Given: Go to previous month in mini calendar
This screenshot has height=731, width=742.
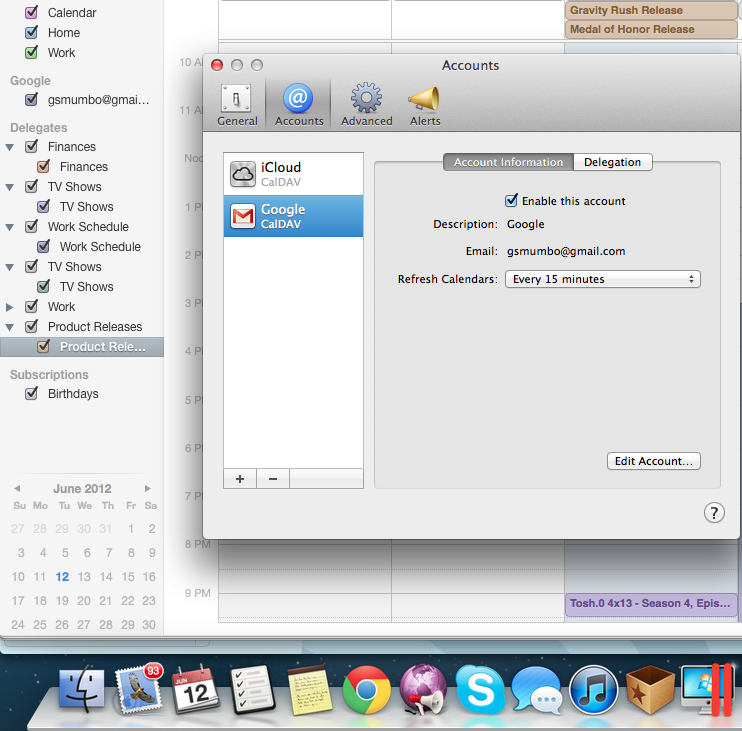Looking at the screenshot, I should [x=17, y=488].
